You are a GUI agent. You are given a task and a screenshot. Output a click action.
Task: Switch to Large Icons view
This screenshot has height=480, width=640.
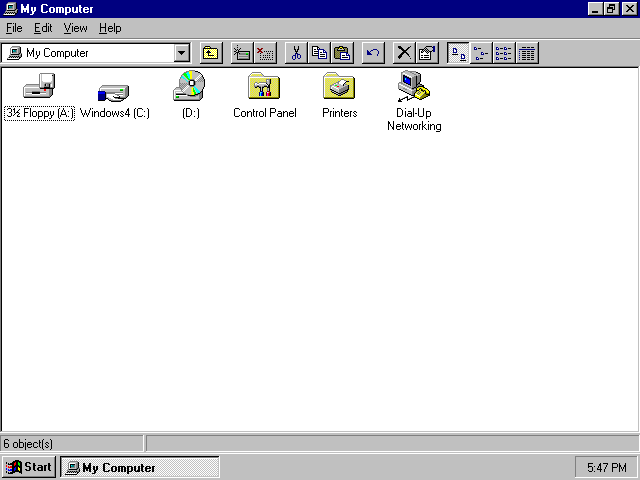click(x=458, y=53)
